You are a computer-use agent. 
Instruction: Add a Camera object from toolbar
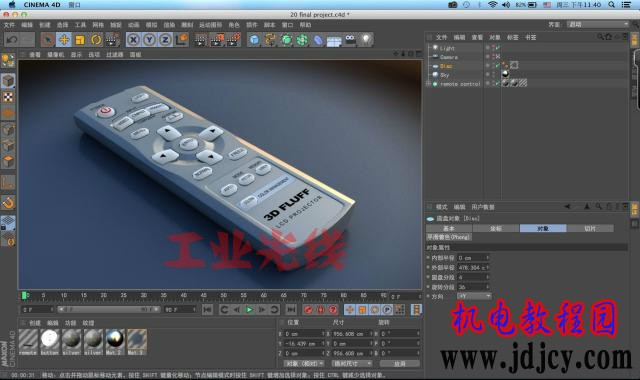coord(350,40)
